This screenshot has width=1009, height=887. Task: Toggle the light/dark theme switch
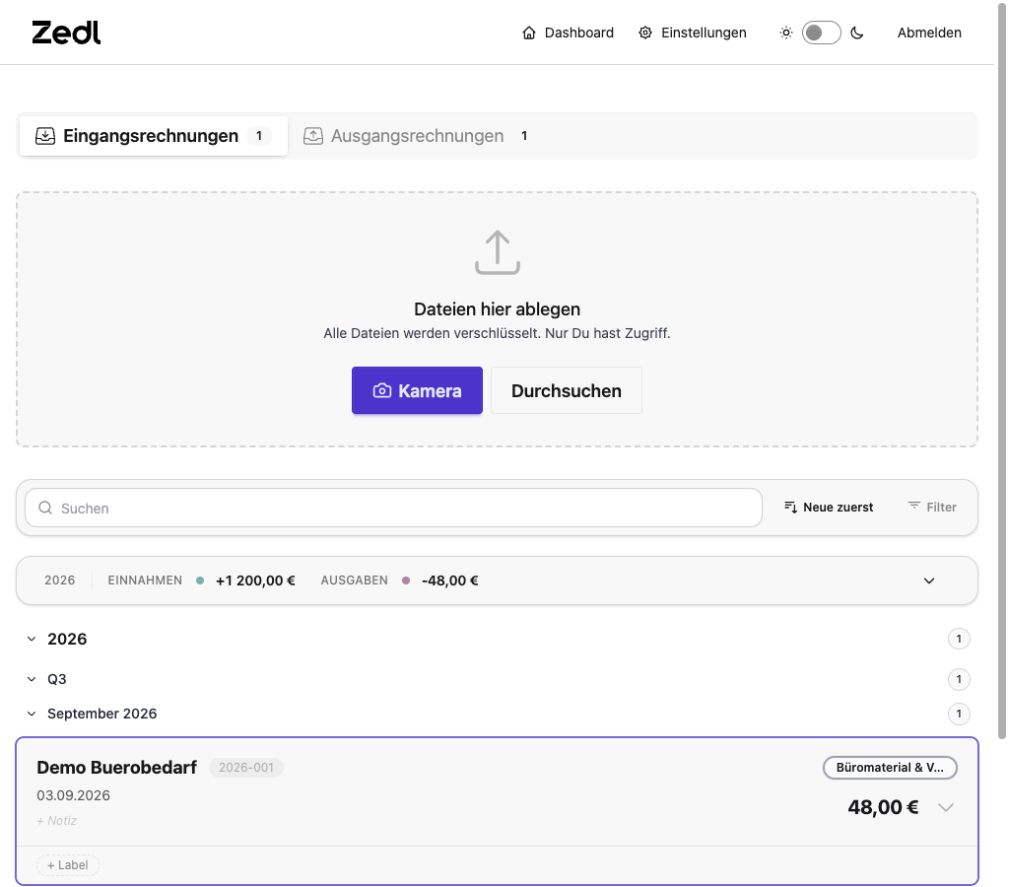coord(821,33)
